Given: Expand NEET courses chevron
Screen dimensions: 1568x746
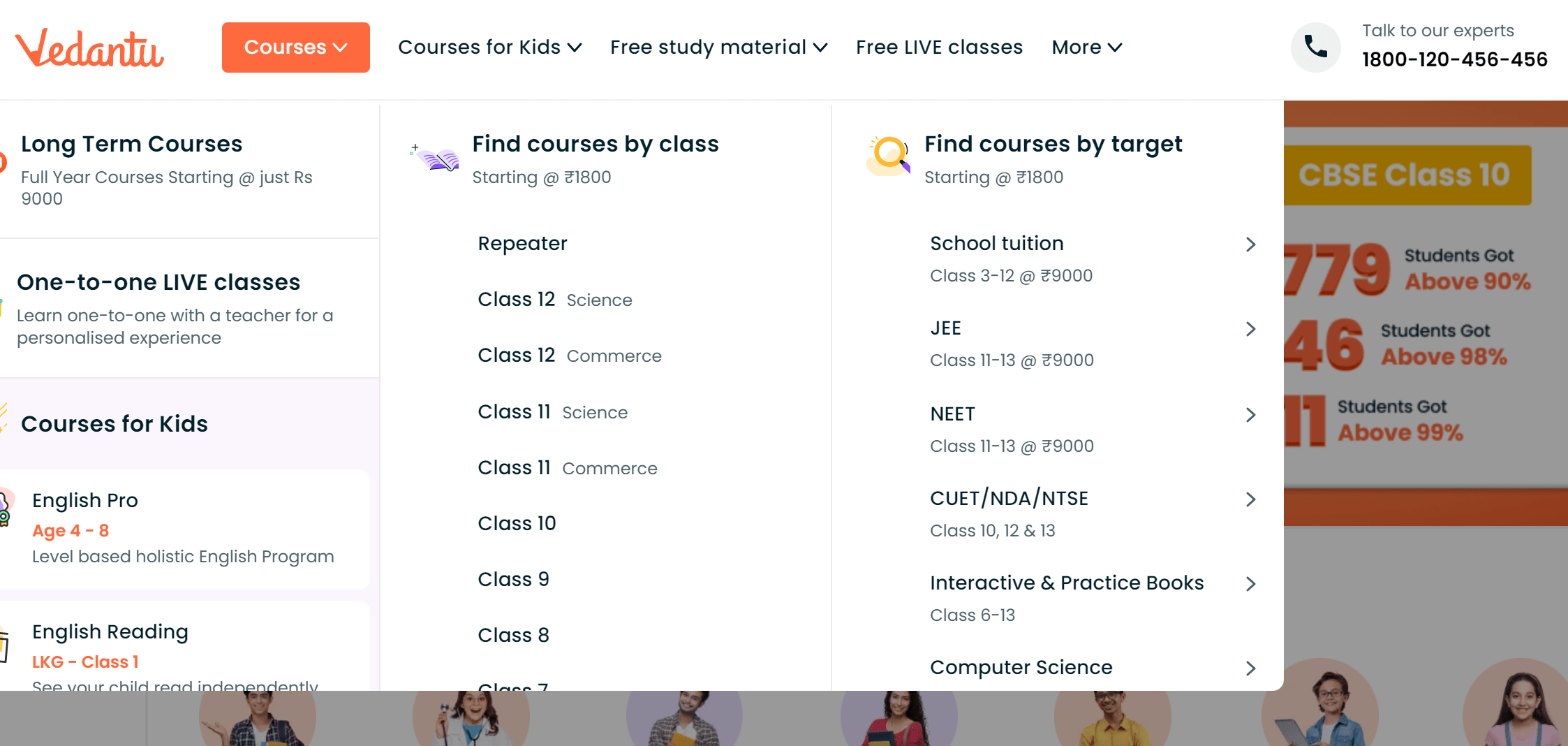Looking at the screenshot, I should tap(1250, 415).
